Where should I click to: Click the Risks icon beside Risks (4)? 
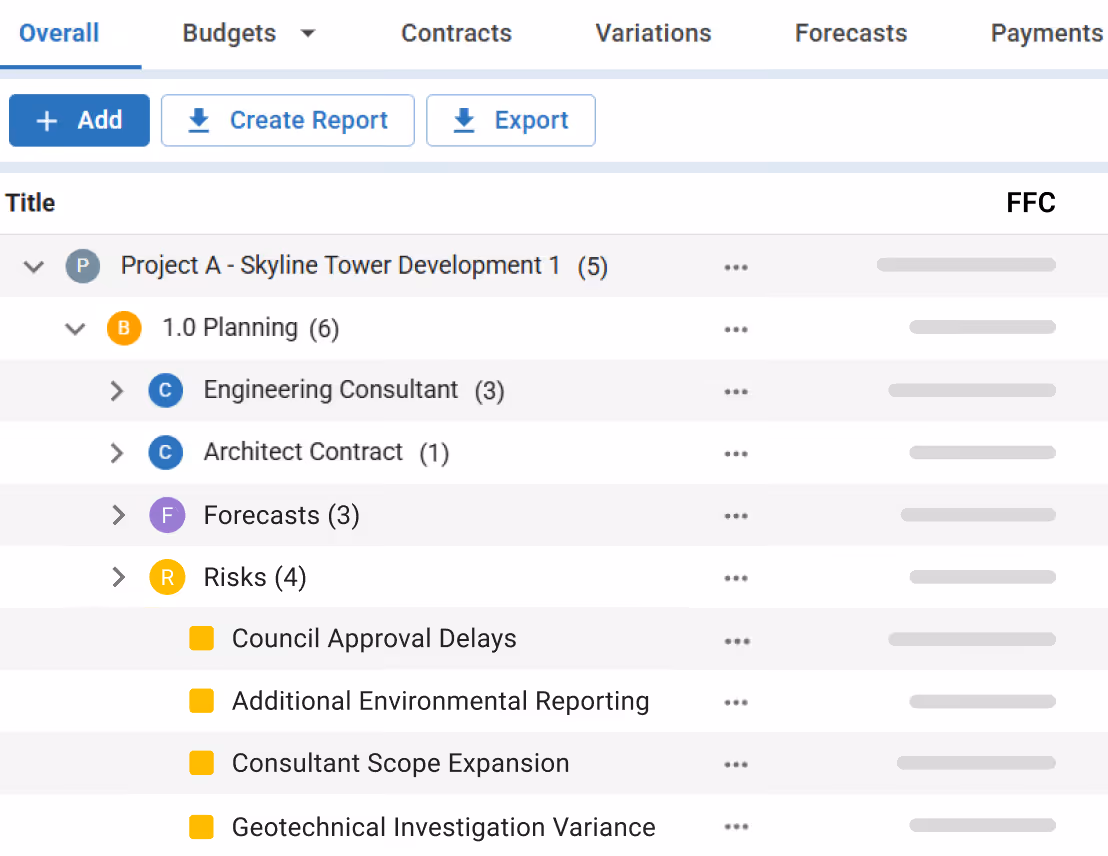tap(166, 577)
